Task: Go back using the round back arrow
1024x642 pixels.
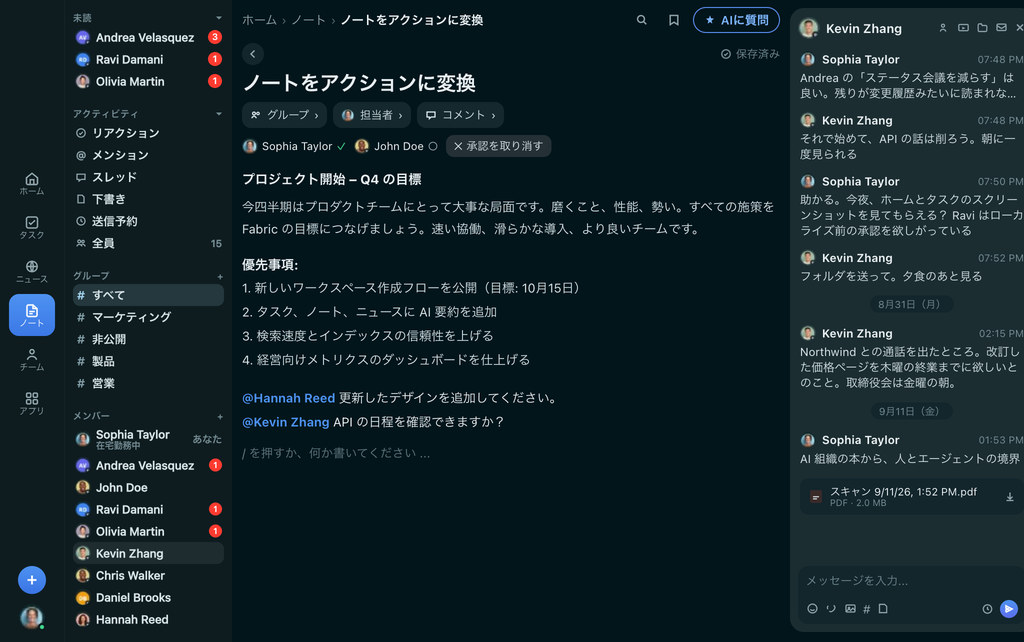Action: (x=253, y=54)
